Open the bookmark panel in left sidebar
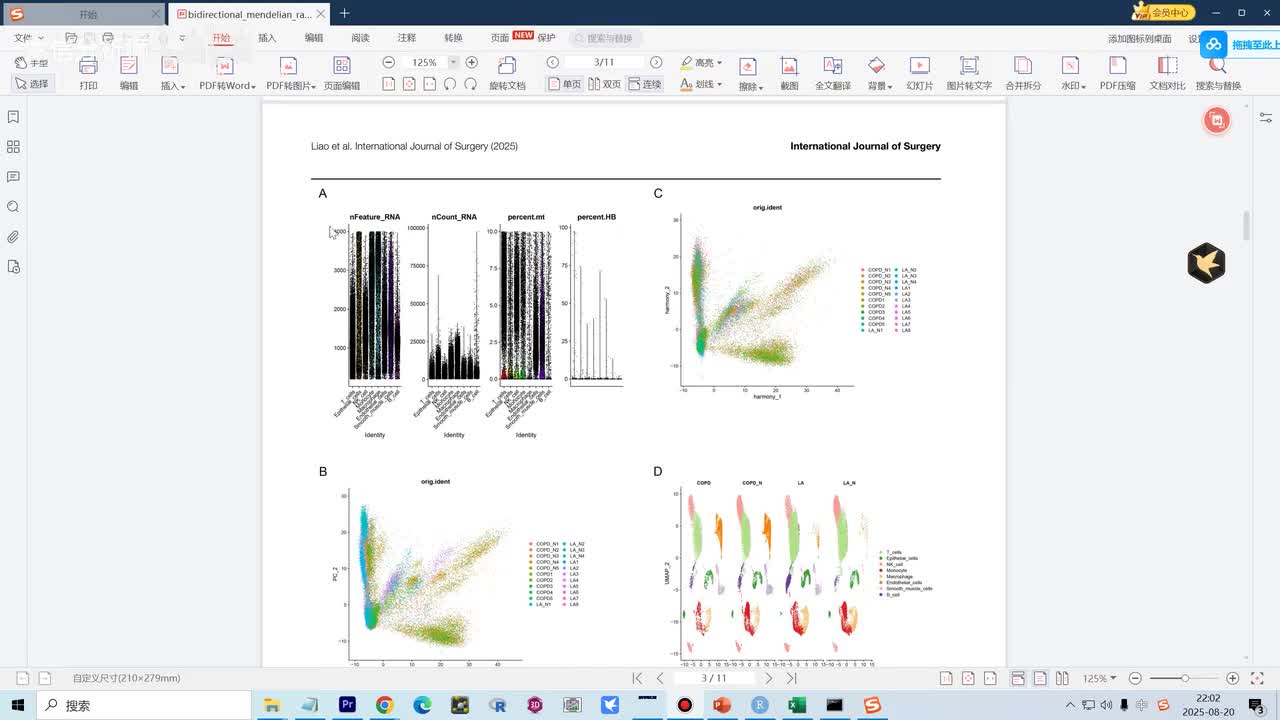Viewport: 1280px width, 720px height. click(13, 117)
